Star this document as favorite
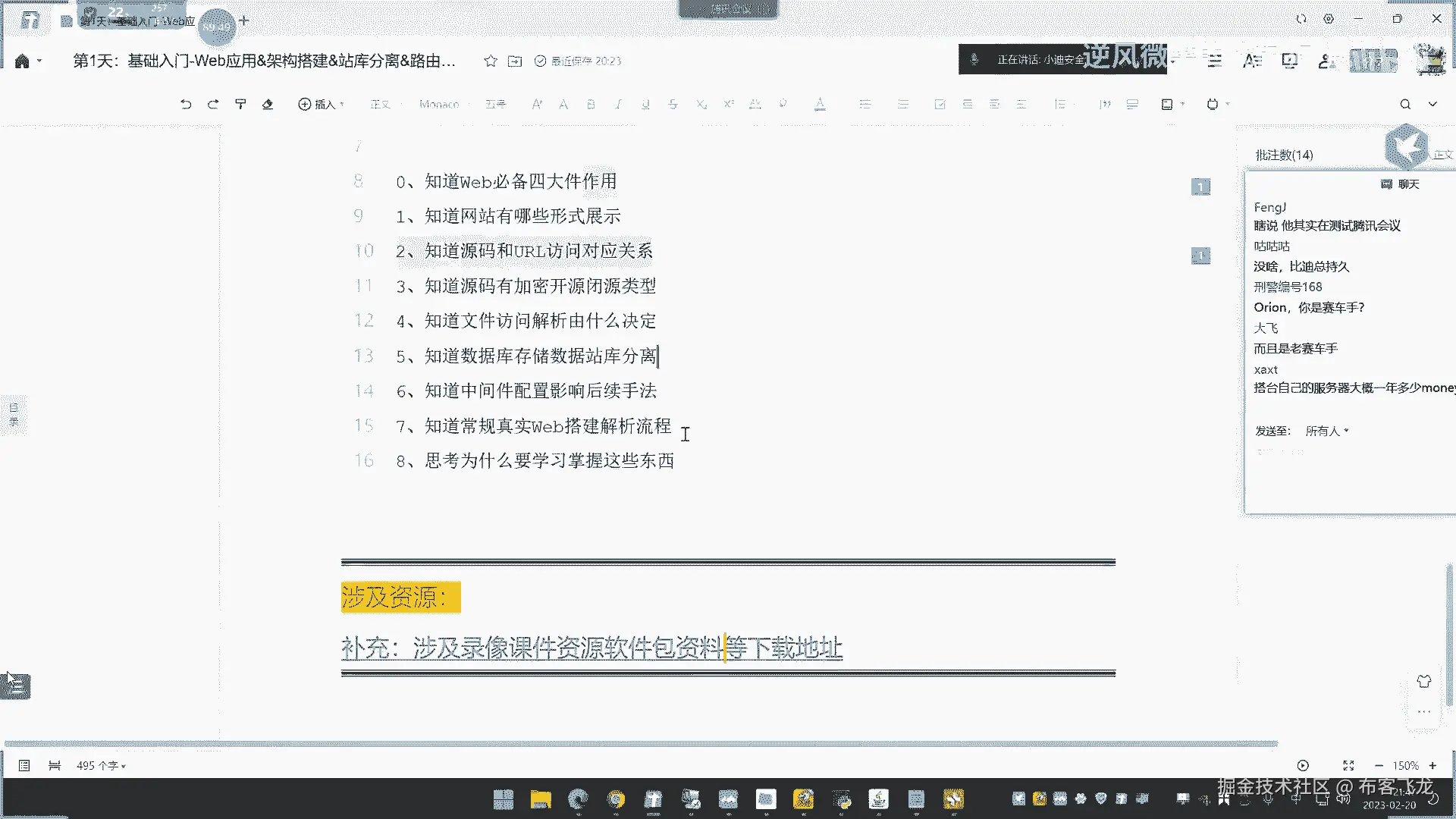 pyautogui.click(x=491, y=61)
